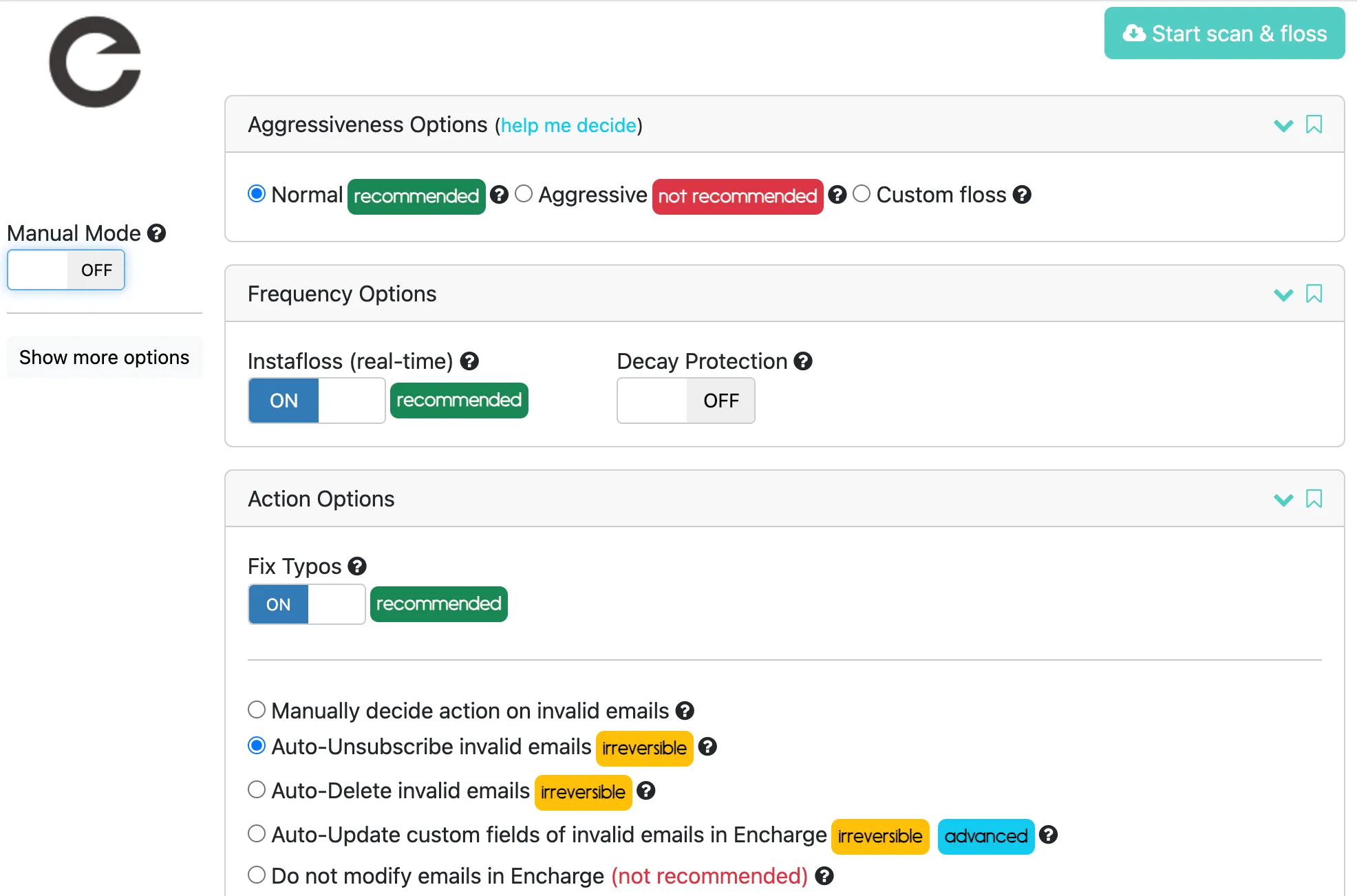Collapse the Aggressiveness Options section chevron

coord(1283,125)
